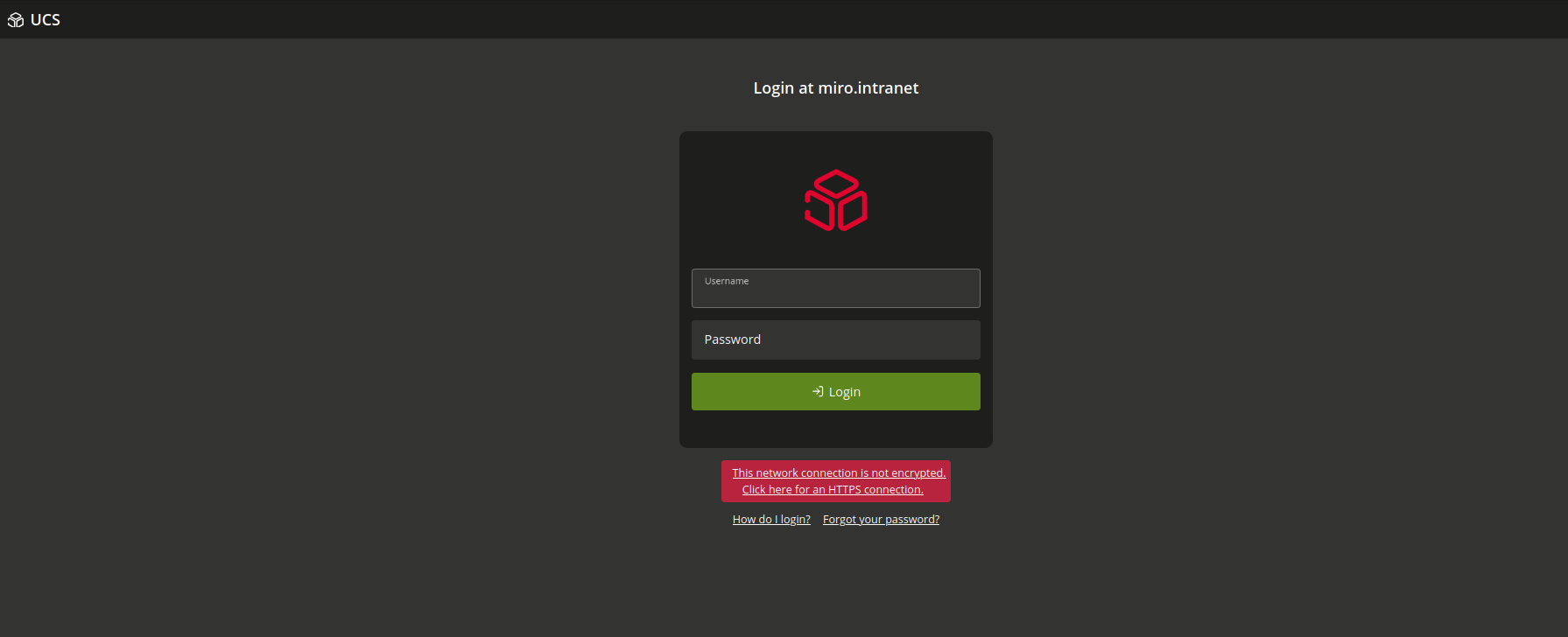This screenshot has width=1568, height=637.
Task: Click 'miro.intranet' hostname in the heading
Action: coord(868,88)
